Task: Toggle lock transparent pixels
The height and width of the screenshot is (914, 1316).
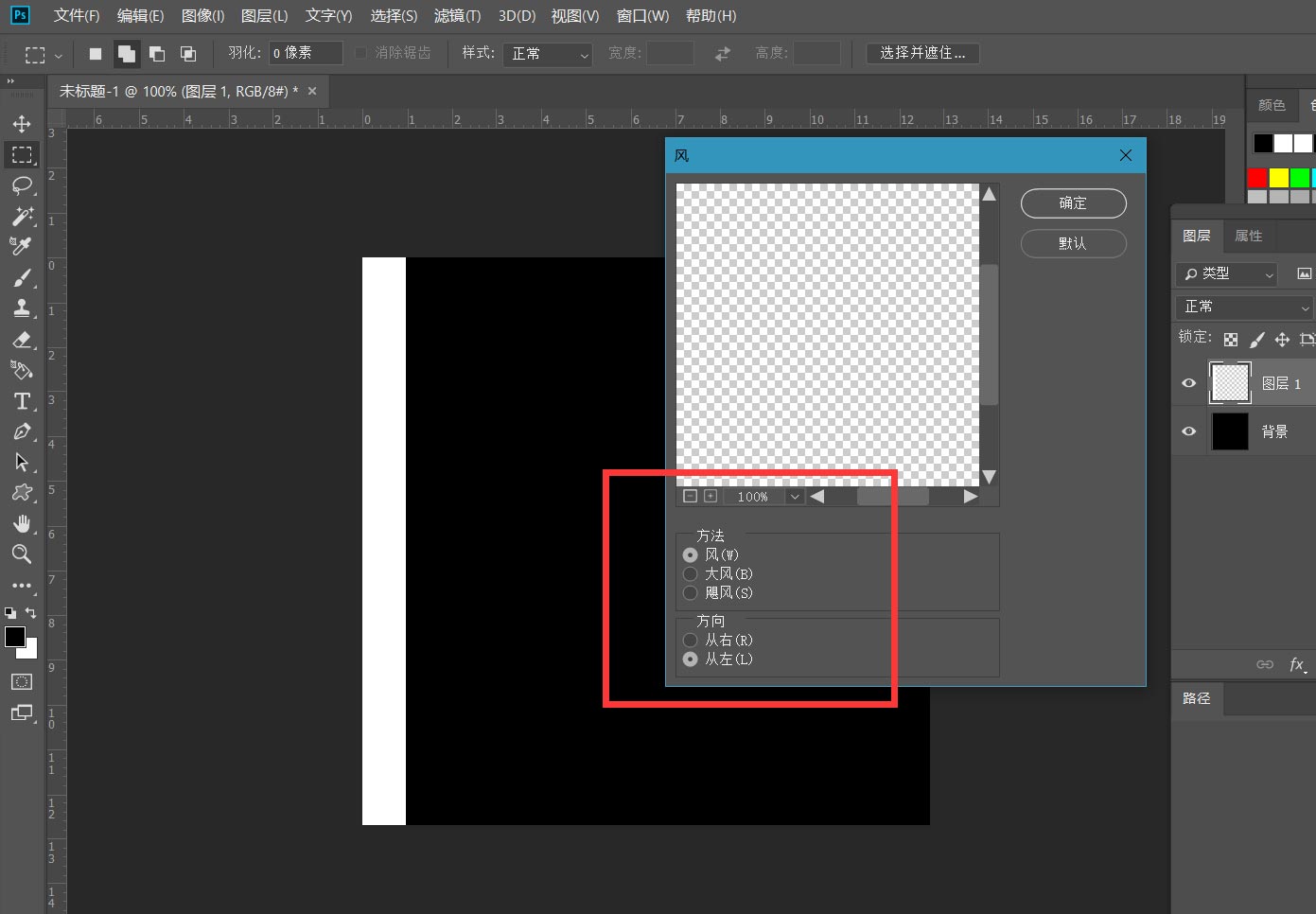Action: (1230, 339)
